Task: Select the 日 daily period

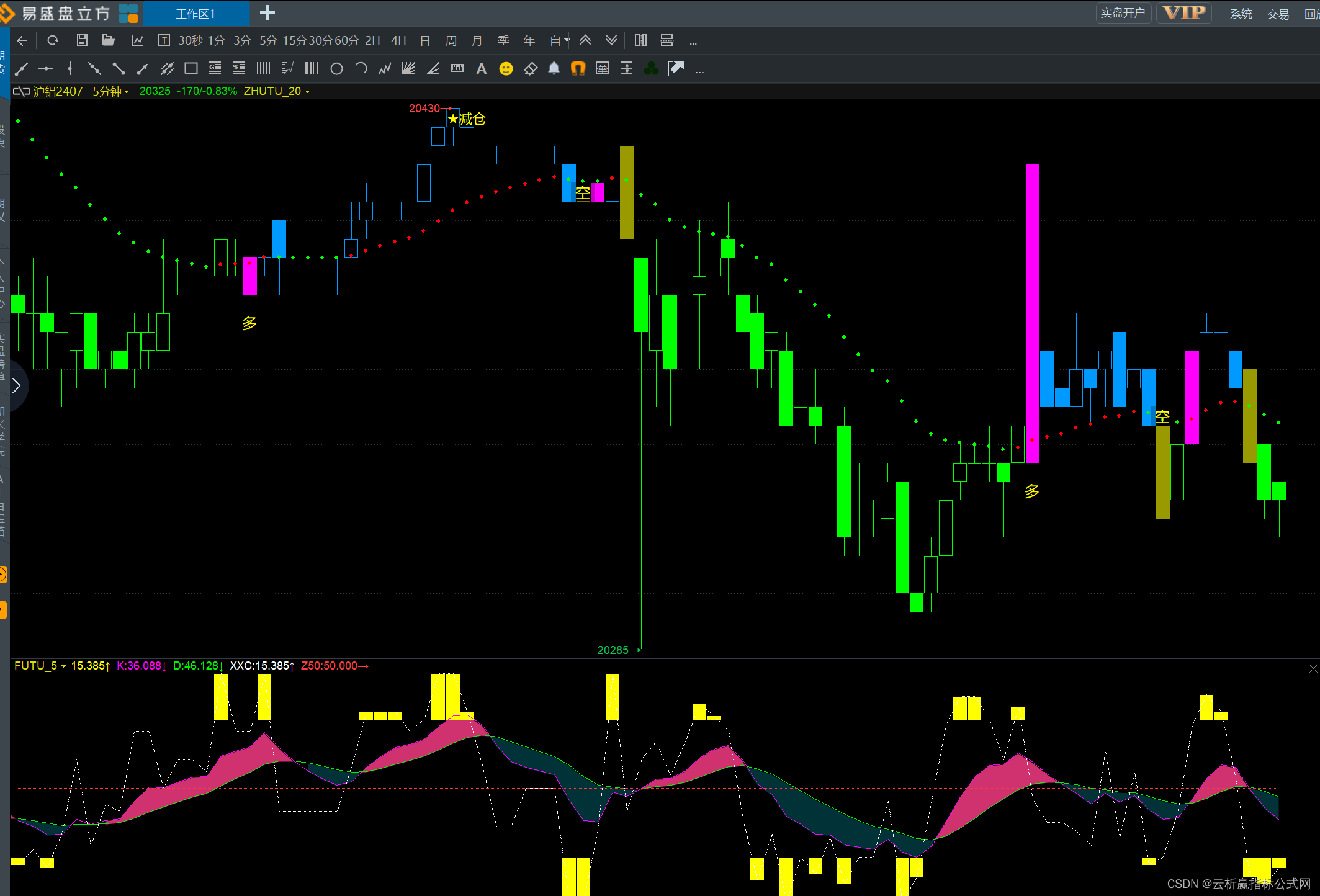Action: [x=425, y=41]
